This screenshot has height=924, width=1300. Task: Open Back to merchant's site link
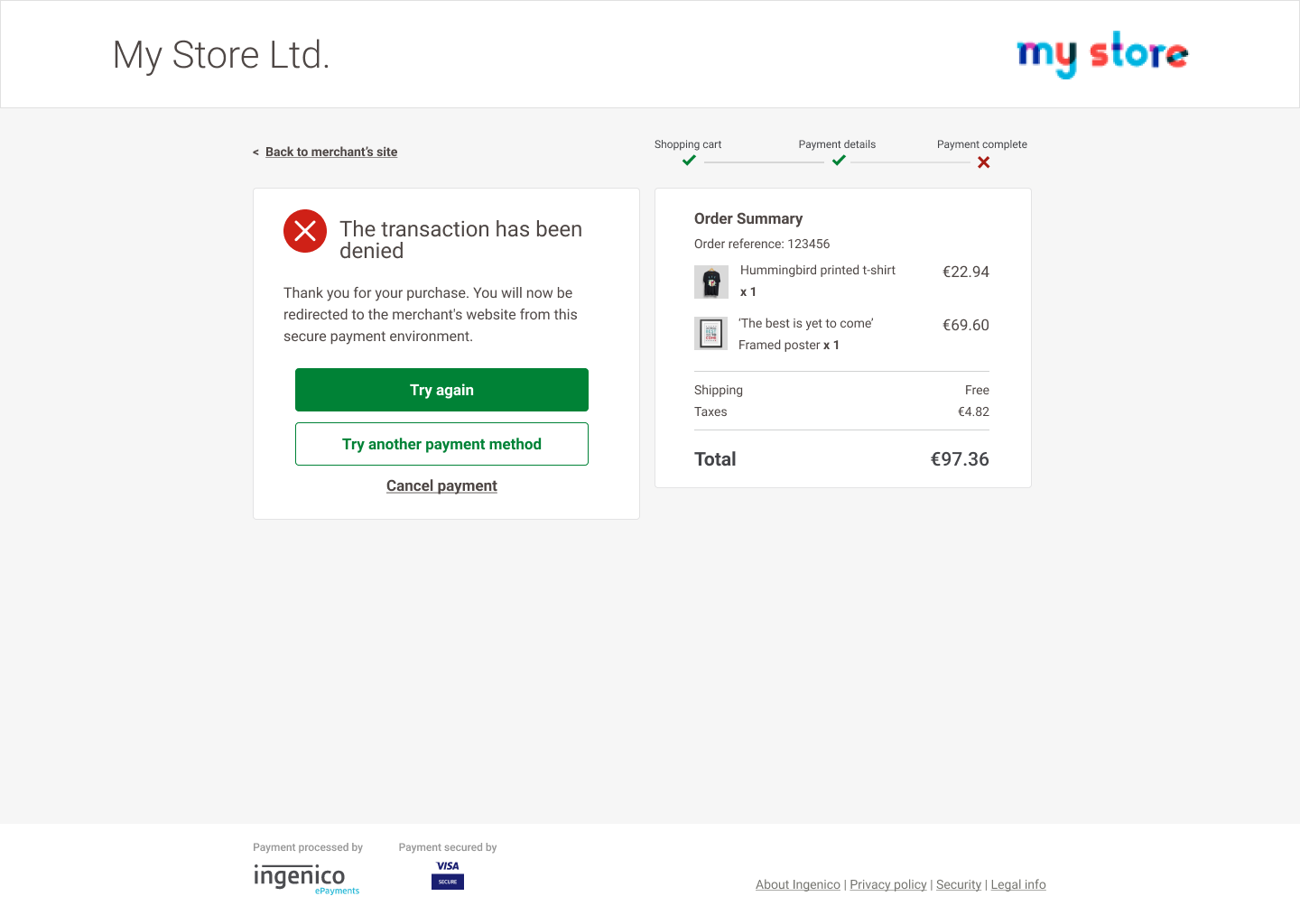[331, 152]
